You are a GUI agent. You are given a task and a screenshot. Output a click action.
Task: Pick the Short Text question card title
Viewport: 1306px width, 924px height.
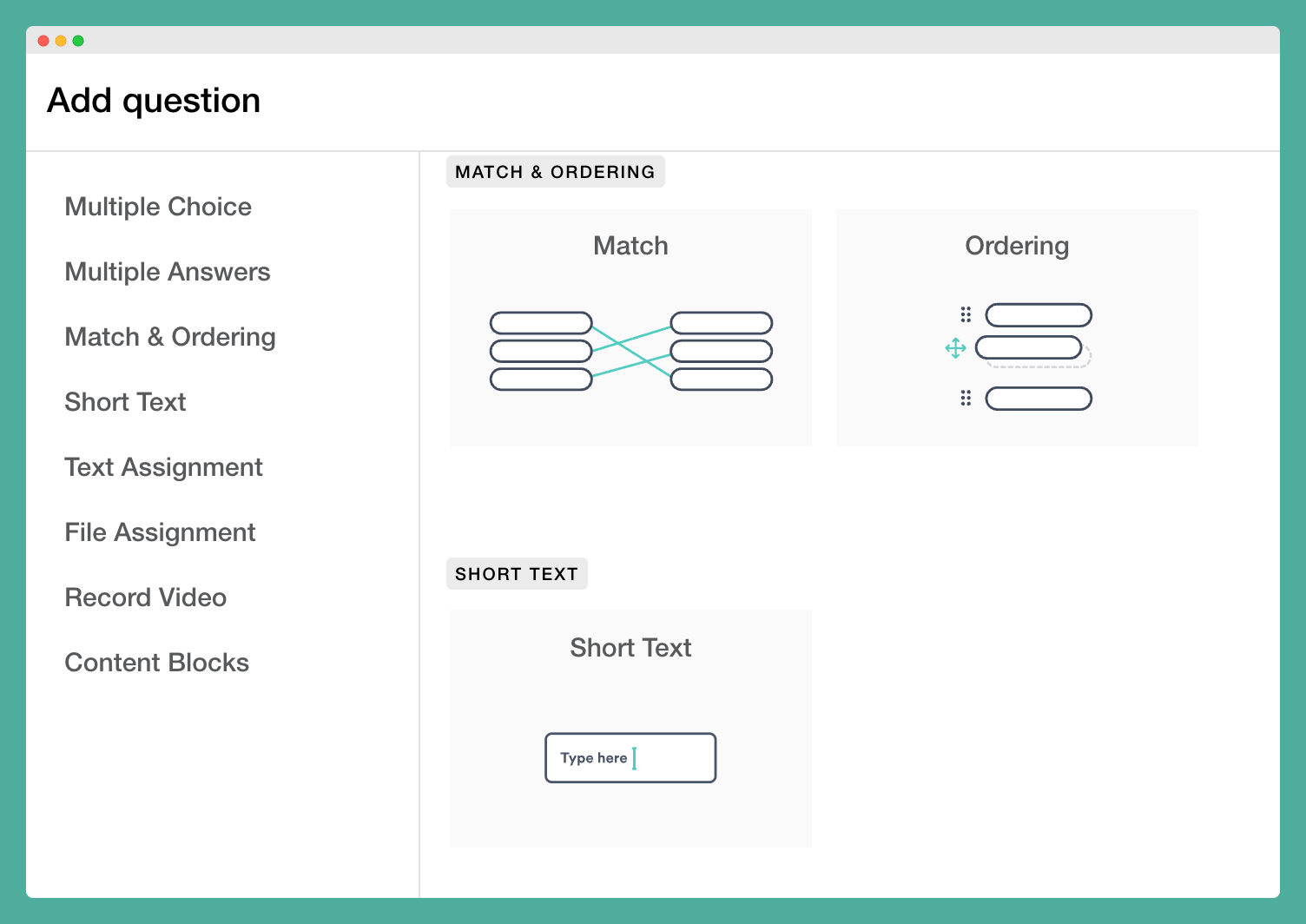[630, 648]
